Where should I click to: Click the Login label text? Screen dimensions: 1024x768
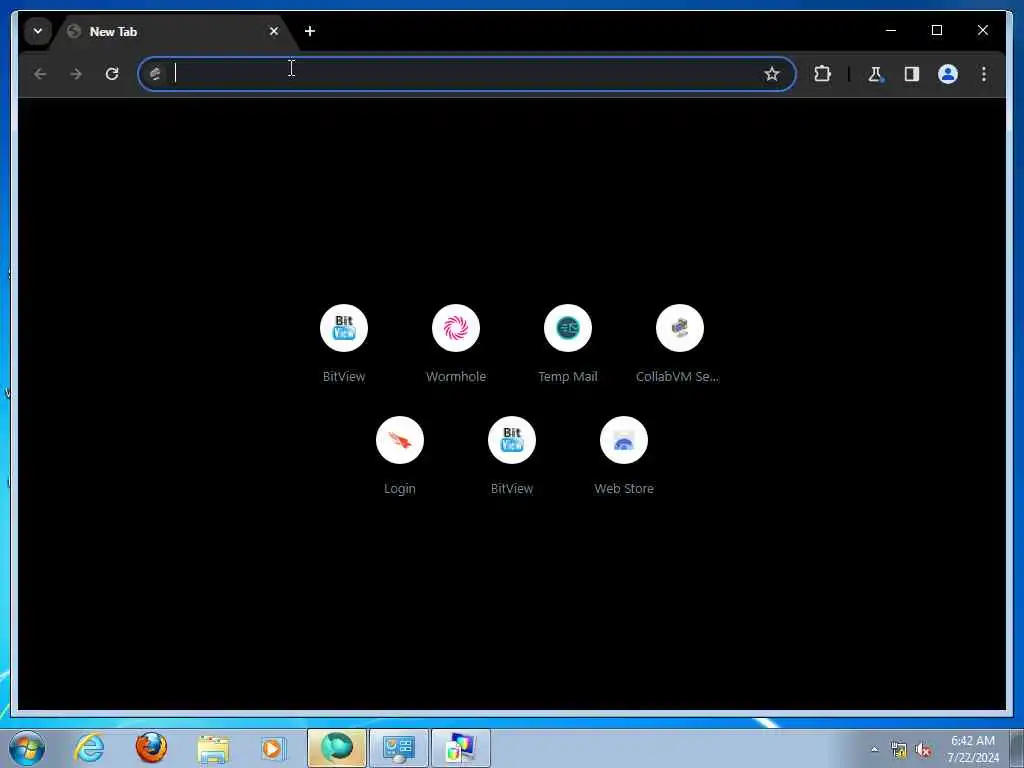(x=400, y=488)
